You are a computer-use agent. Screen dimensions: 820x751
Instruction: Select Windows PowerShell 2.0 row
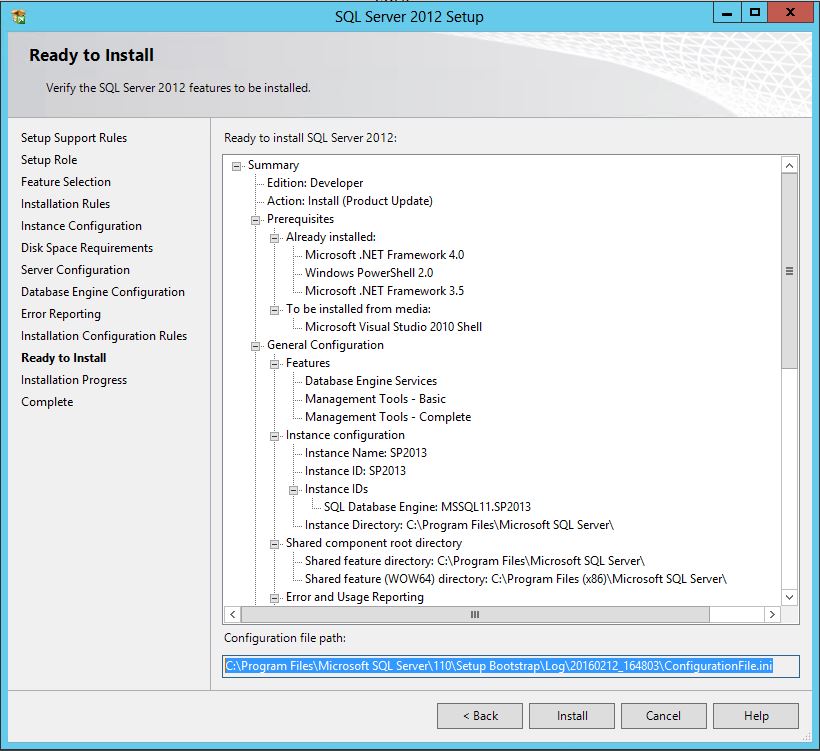(369, 273)
